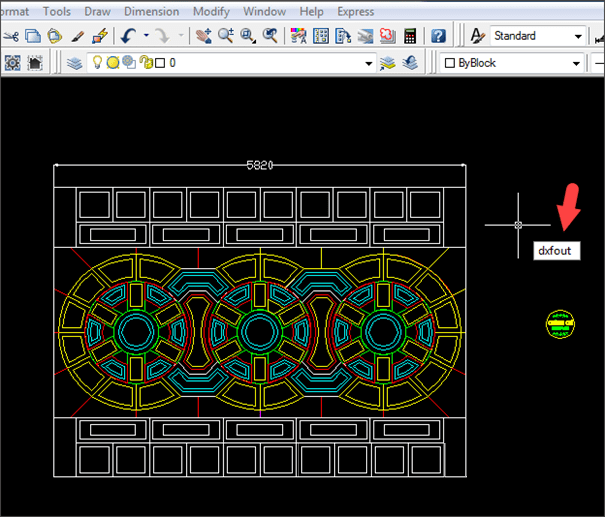Click the ByBlock color swatch box
The height and width of the screenshot is (517, 606).
point(450,63)
